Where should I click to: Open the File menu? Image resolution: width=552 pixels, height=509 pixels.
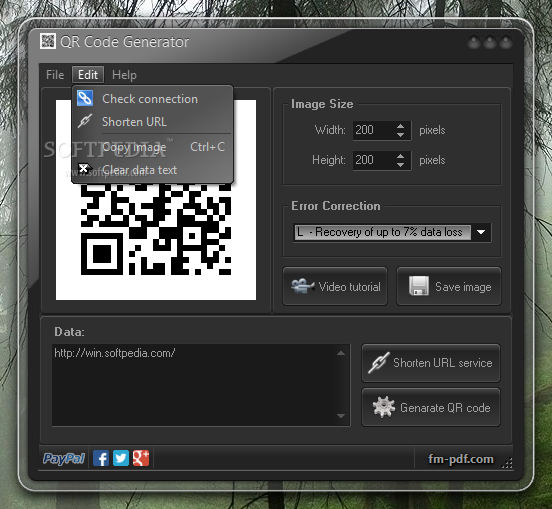[55, 75]
